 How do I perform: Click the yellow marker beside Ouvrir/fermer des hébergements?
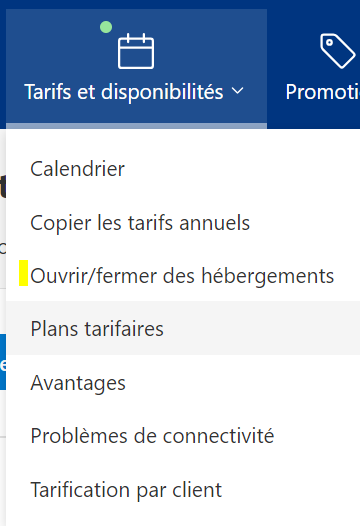click(x=23, y=273)
